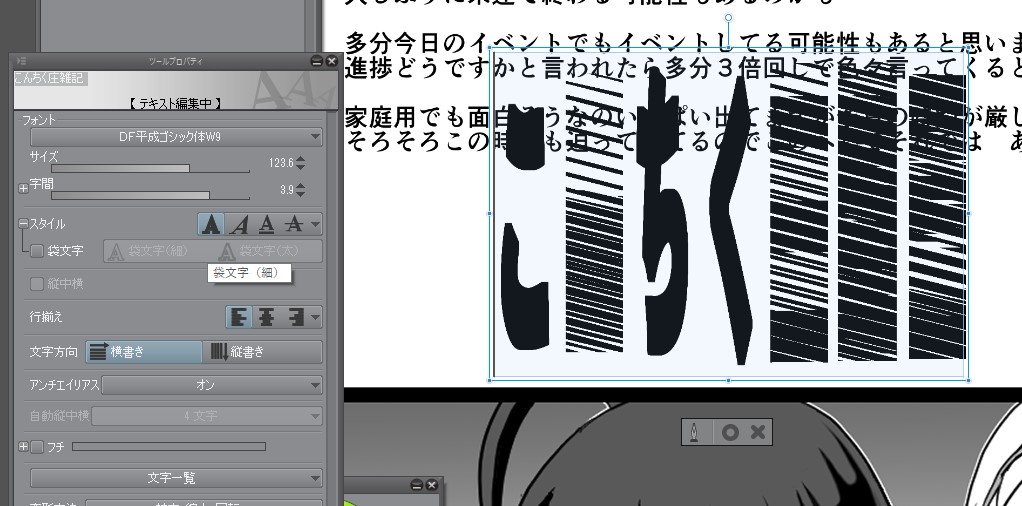Increase 字間 value with up arrow

click(300, 186)
